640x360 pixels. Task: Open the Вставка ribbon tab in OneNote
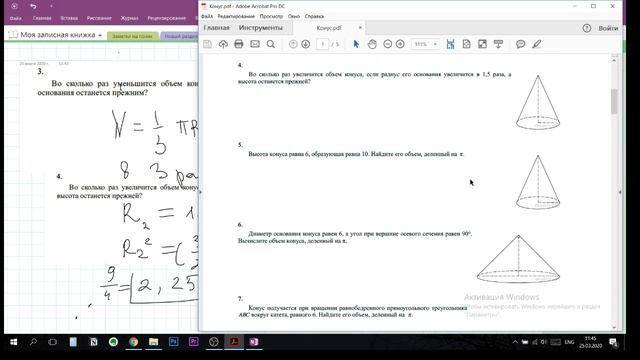click(69, 18)
